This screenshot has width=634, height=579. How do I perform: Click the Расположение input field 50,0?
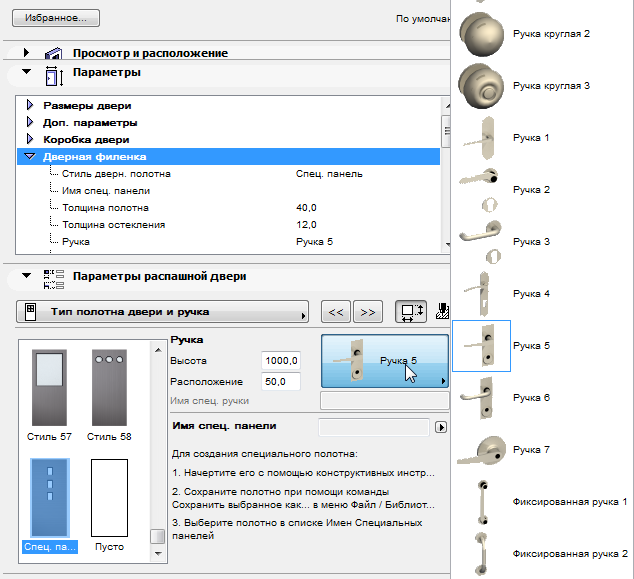pos(281,381)
